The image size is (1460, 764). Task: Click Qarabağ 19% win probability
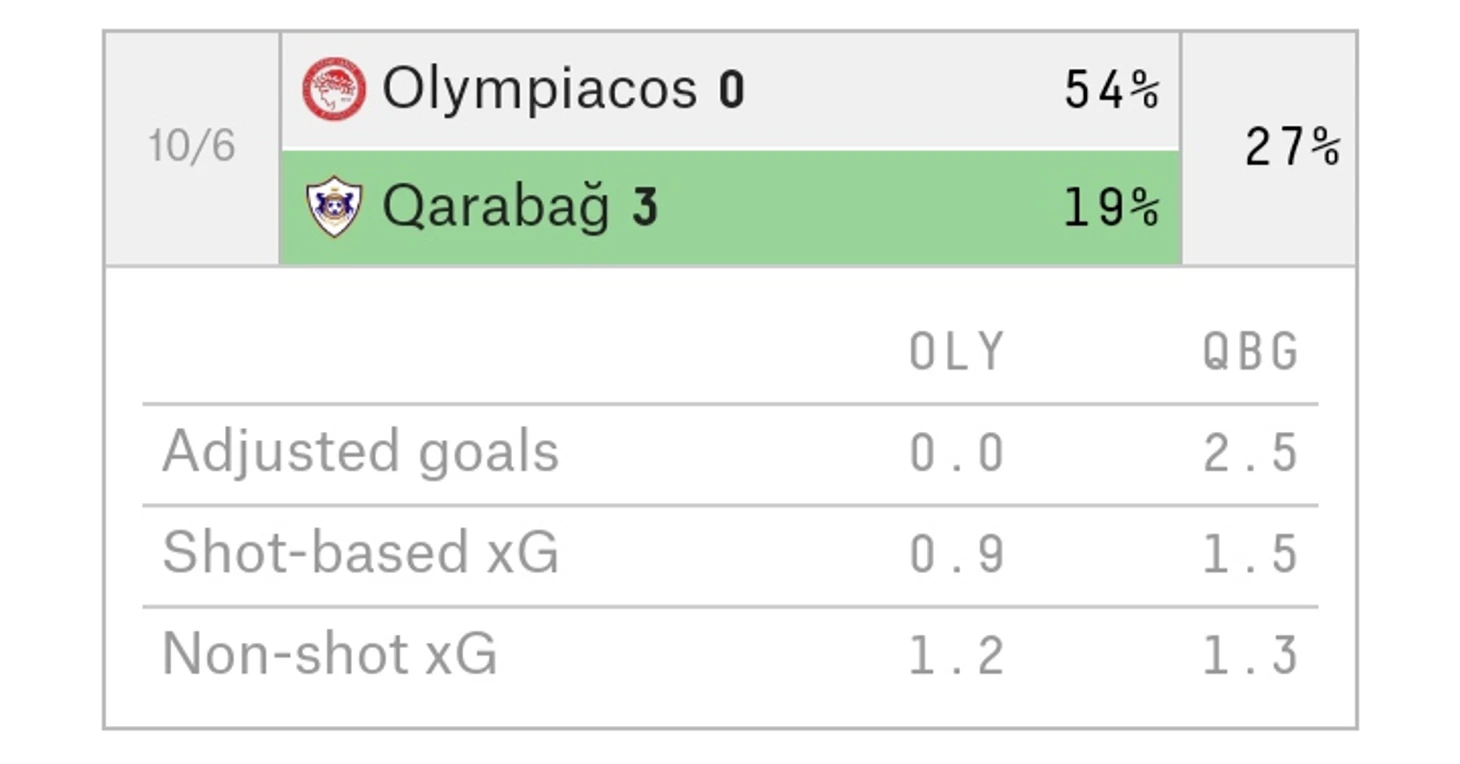pos(1112,208)
